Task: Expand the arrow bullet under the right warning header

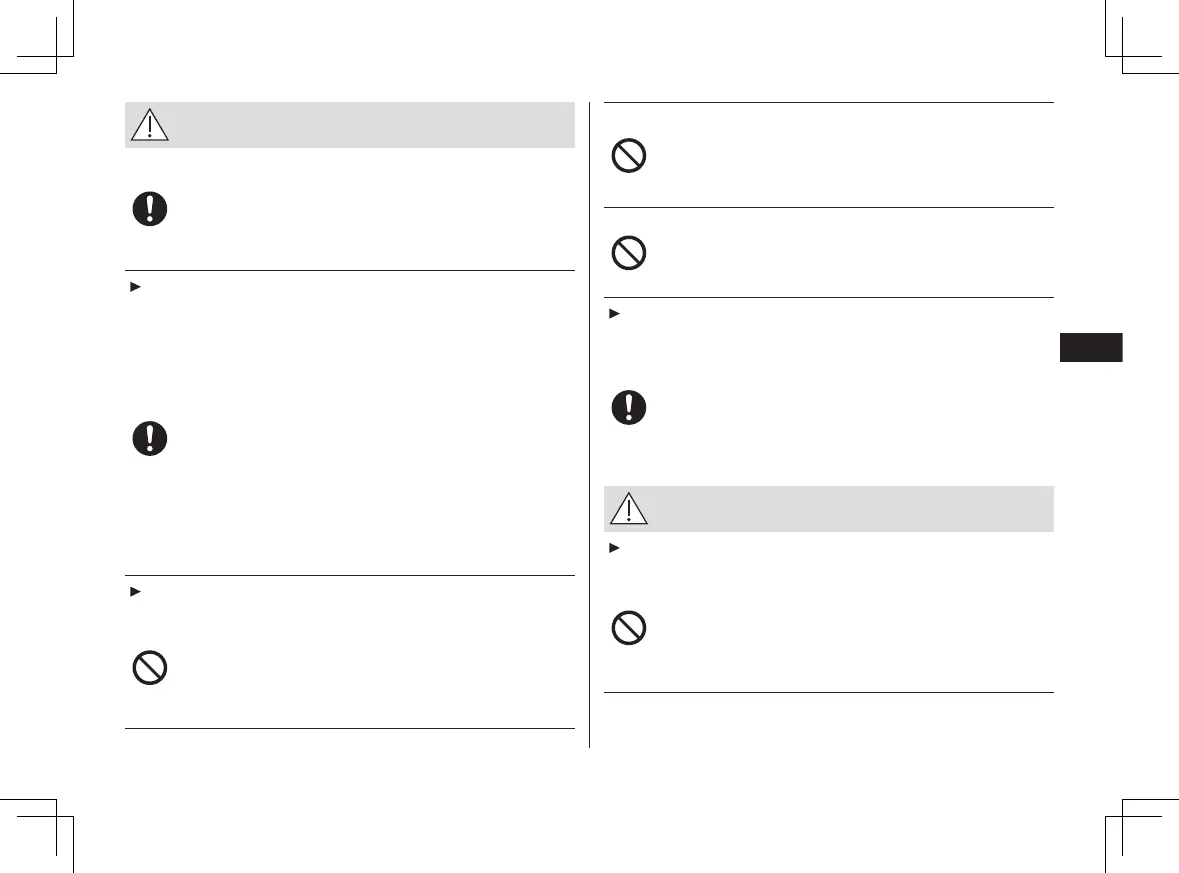Action: pos(612,549)
